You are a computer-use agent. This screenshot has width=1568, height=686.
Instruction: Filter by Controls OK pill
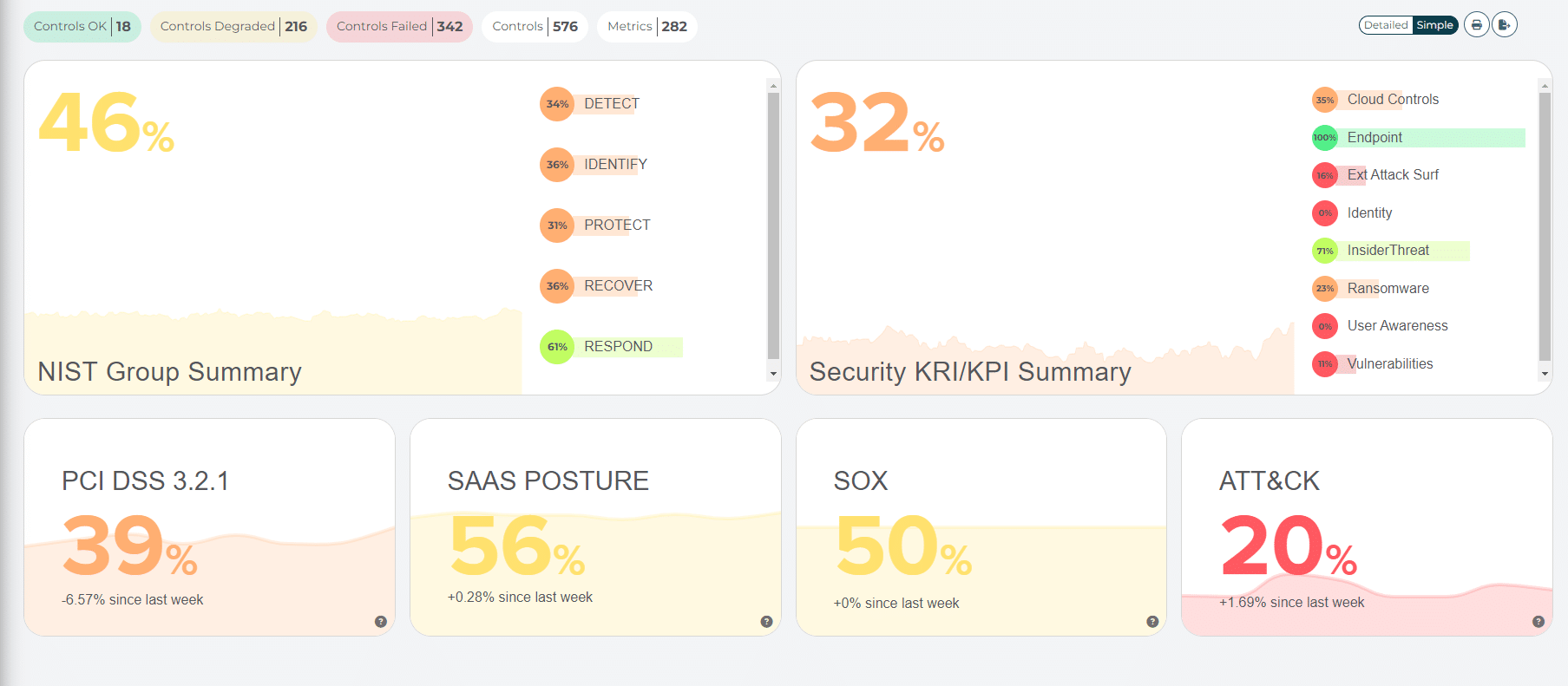(82, 27)
